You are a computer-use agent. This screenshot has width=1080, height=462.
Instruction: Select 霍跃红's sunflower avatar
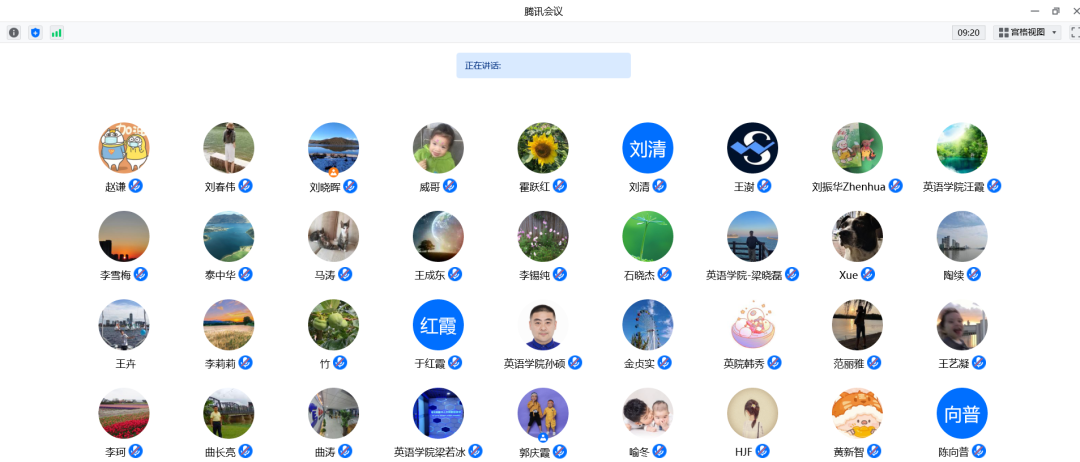(x=543, y=148)
